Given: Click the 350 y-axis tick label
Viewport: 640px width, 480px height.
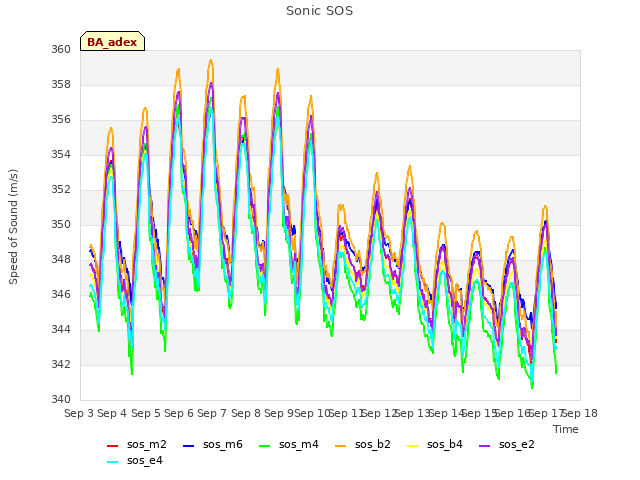Looking at the screenshot, I should tap(61, 224).
